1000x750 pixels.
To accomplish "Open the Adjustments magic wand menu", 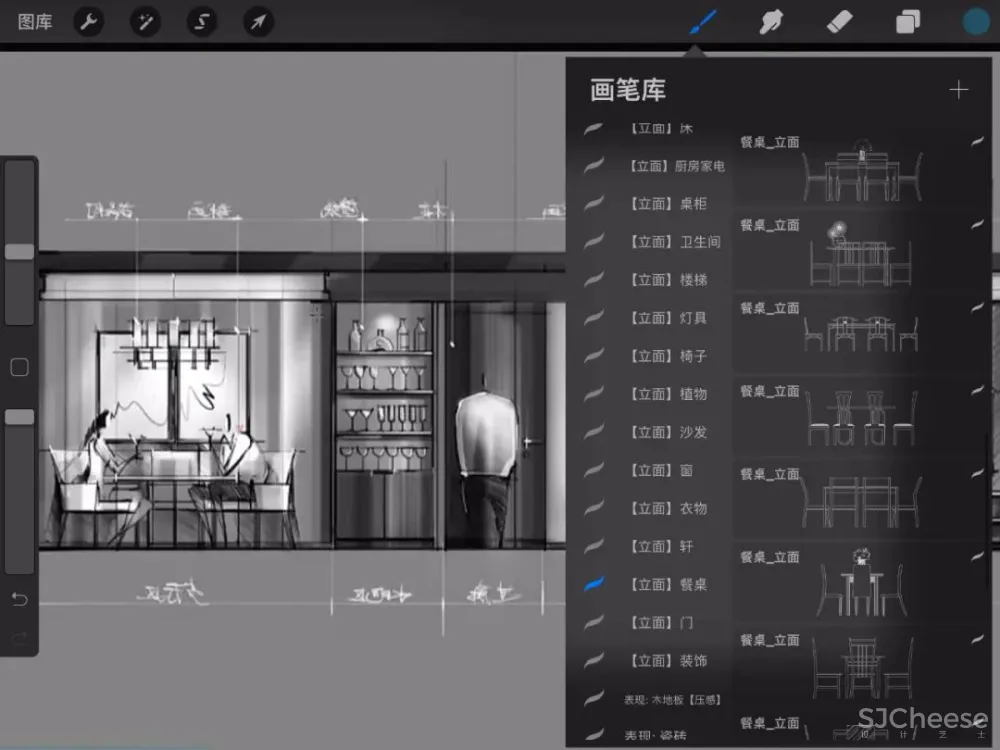I will (146, 22).
